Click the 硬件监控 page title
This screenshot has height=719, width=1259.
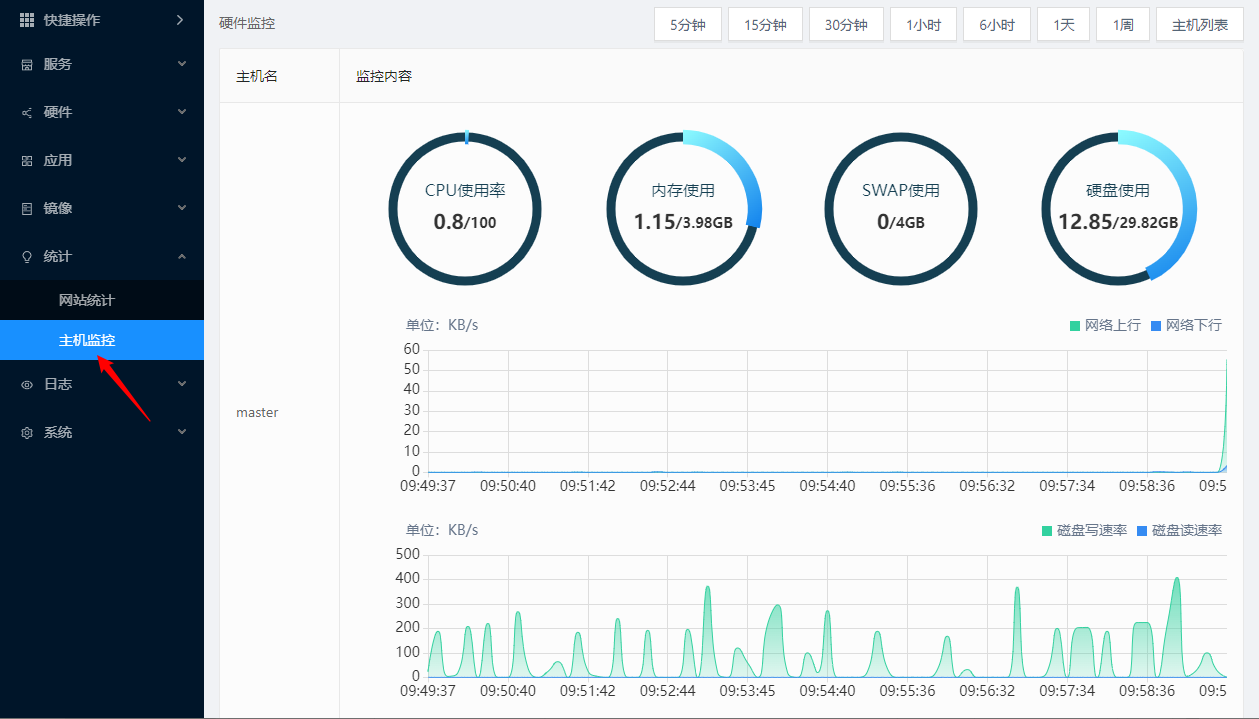[x=247, y=23]
